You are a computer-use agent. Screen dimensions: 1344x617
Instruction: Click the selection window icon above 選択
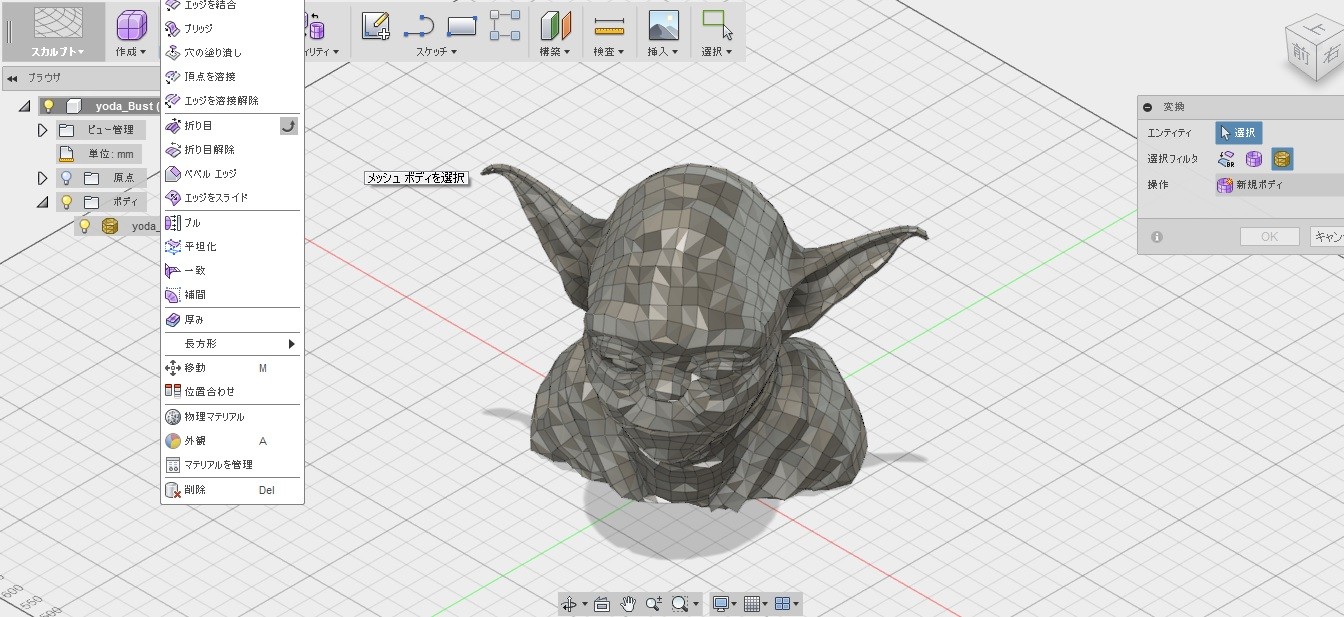click(717, 25)
